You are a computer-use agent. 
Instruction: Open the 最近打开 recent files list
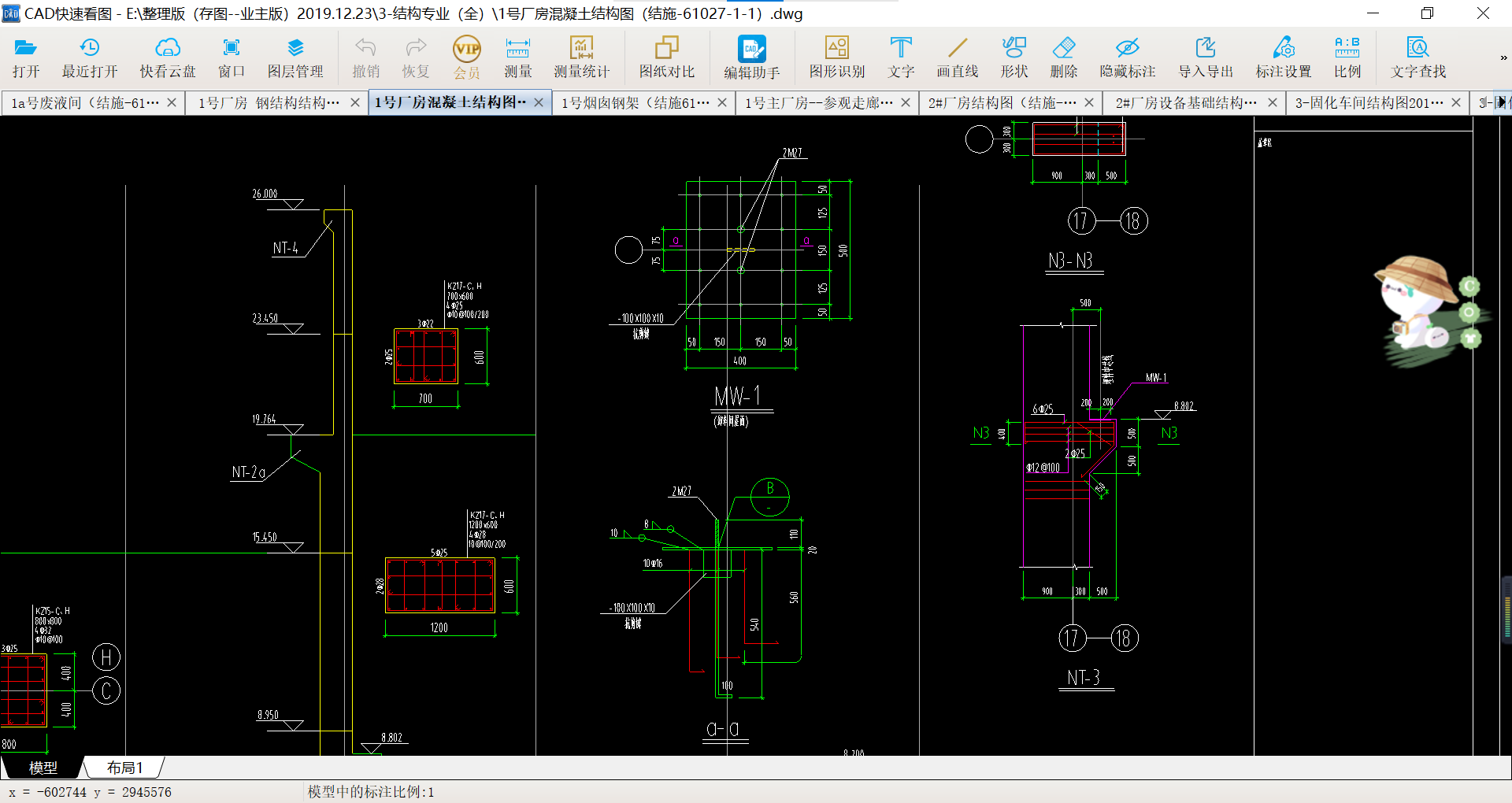90,57
